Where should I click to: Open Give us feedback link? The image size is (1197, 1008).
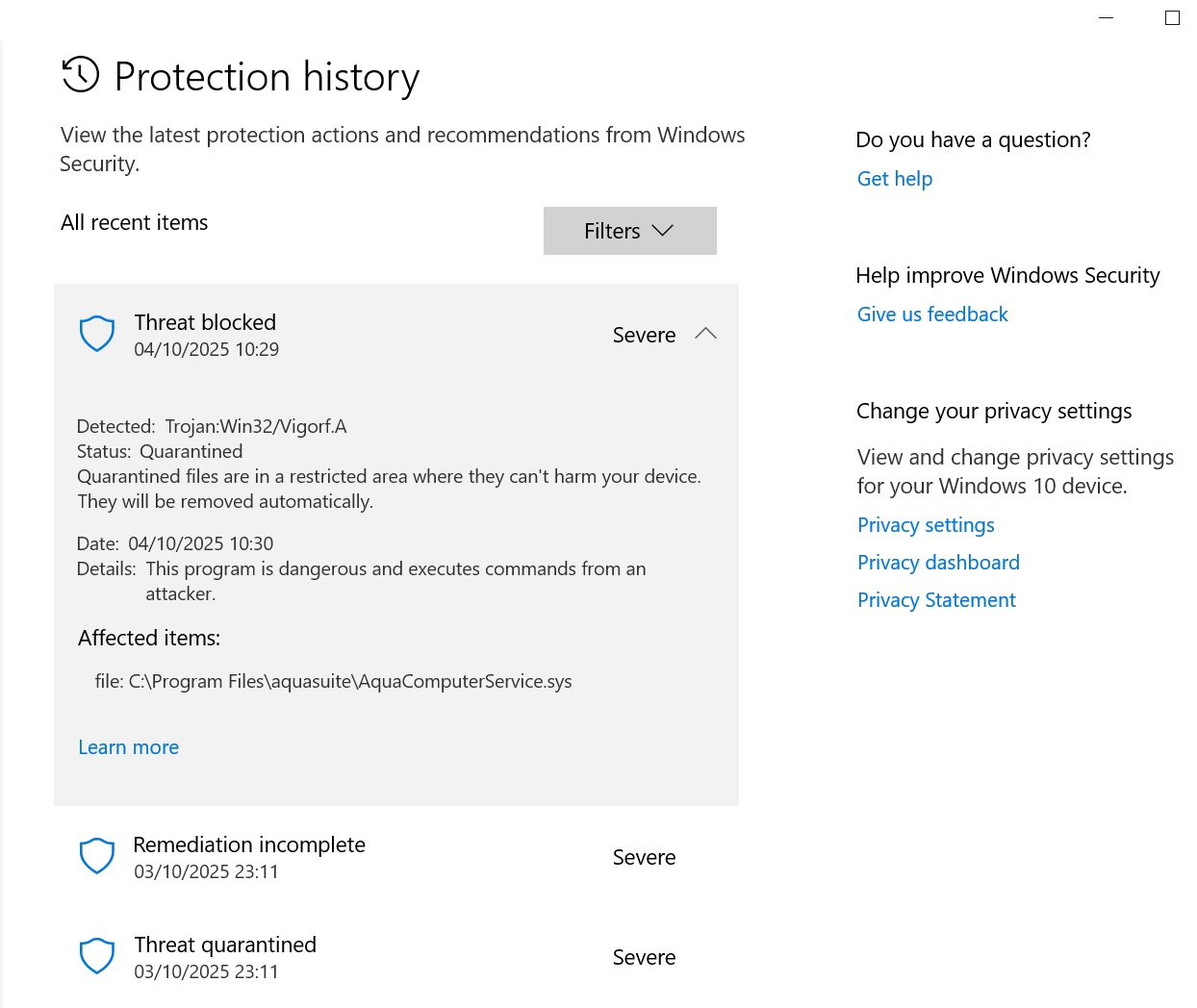pos(931,315)
